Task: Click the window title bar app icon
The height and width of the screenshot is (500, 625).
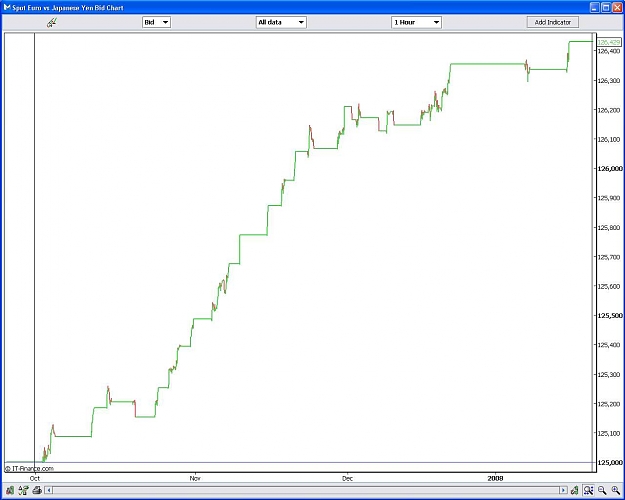Action: (7, 7)
